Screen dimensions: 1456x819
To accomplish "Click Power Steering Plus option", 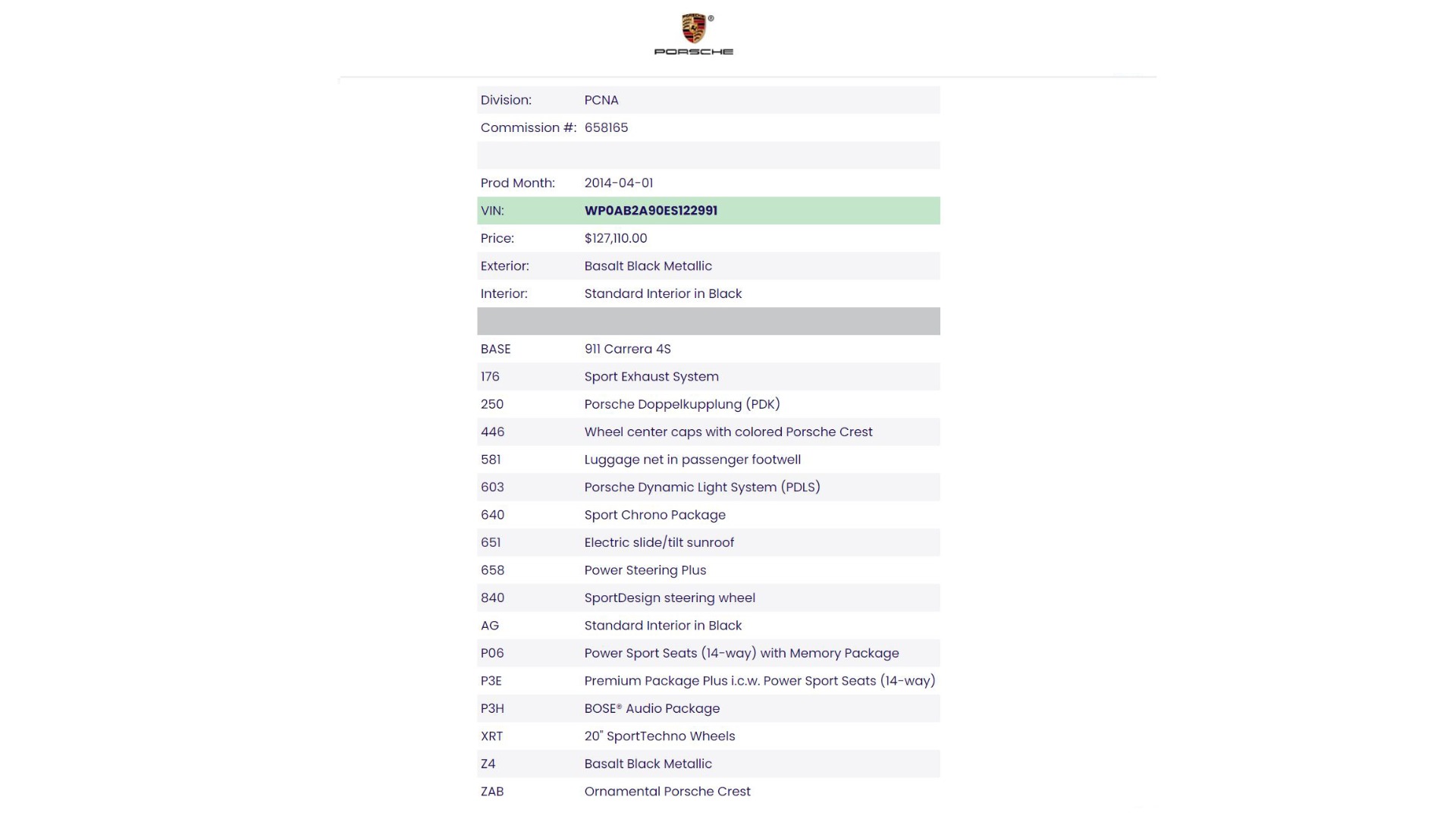I will point(645,570).
